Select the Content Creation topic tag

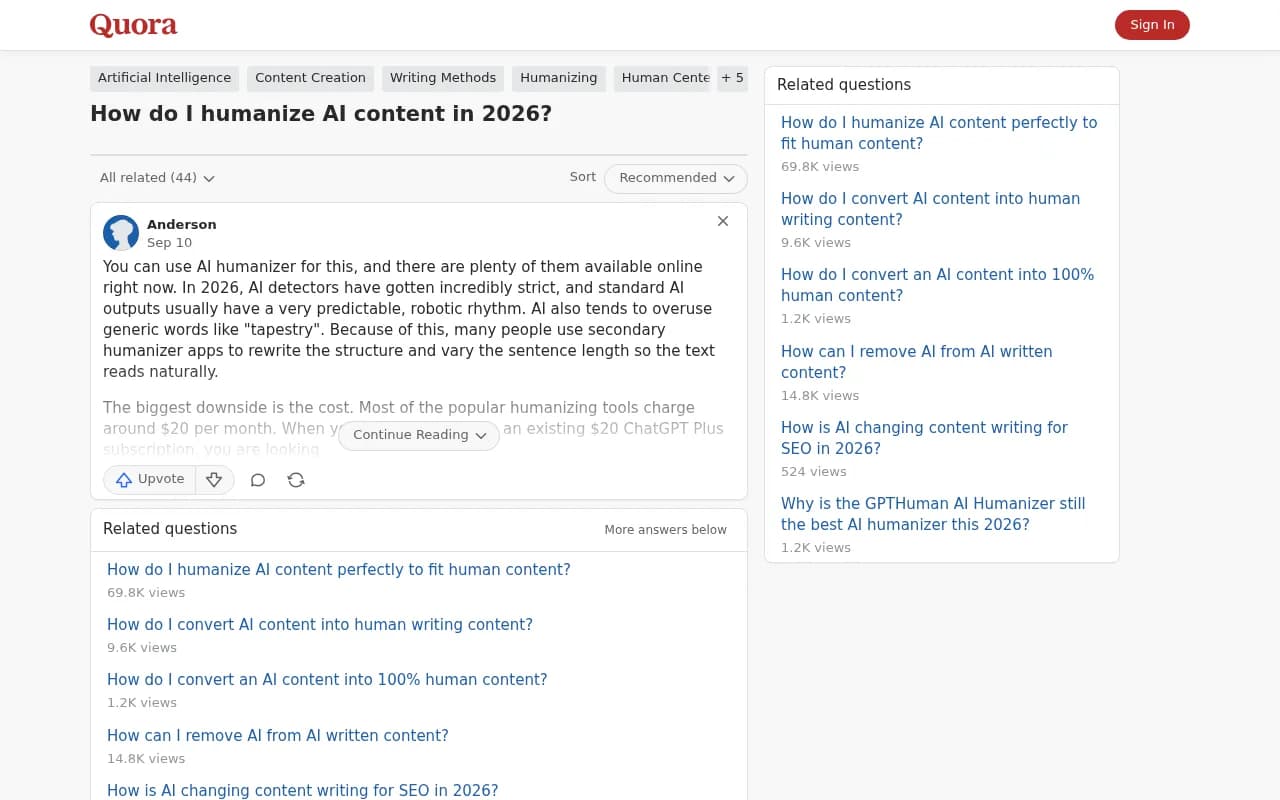pos(310,78)
